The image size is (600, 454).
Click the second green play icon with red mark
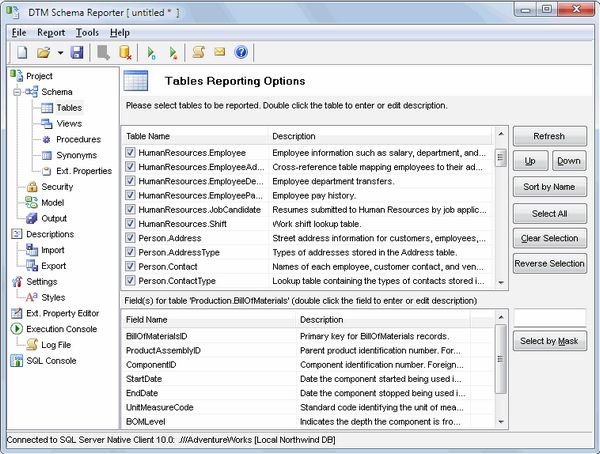click(173, 53)
